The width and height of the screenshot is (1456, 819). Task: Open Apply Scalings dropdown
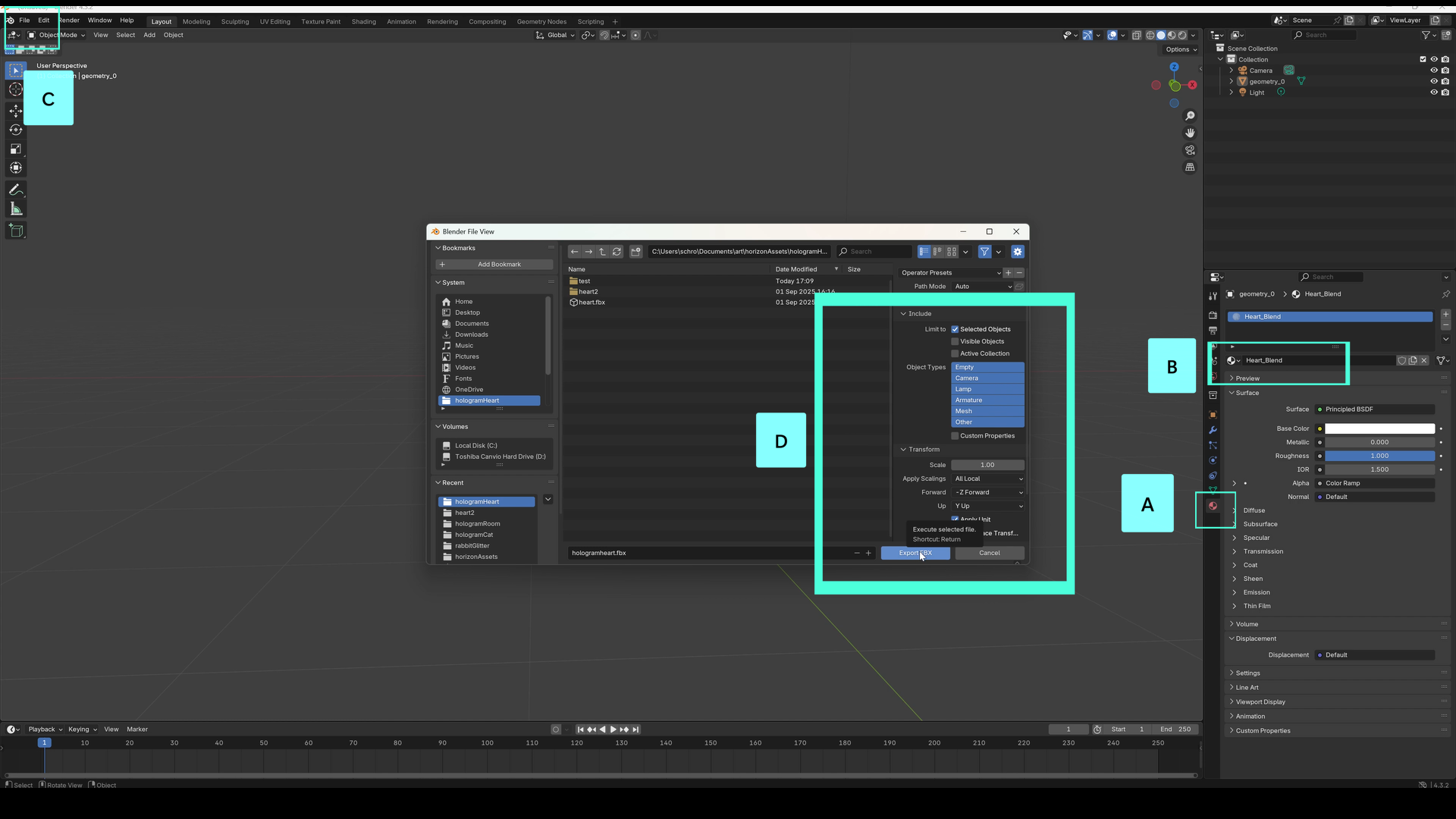pos(987,479)
